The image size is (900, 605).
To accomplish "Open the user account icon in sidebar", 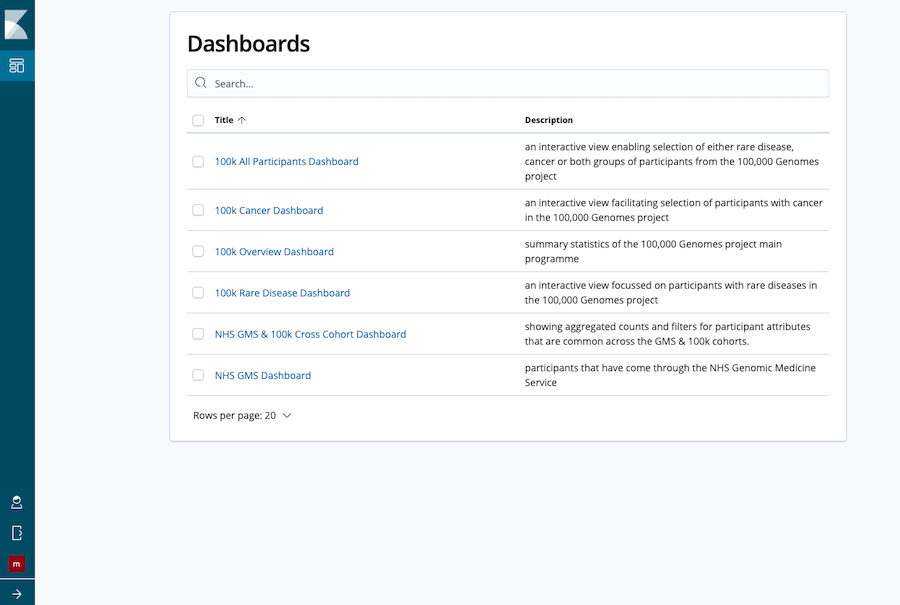I will click(17, 503).
